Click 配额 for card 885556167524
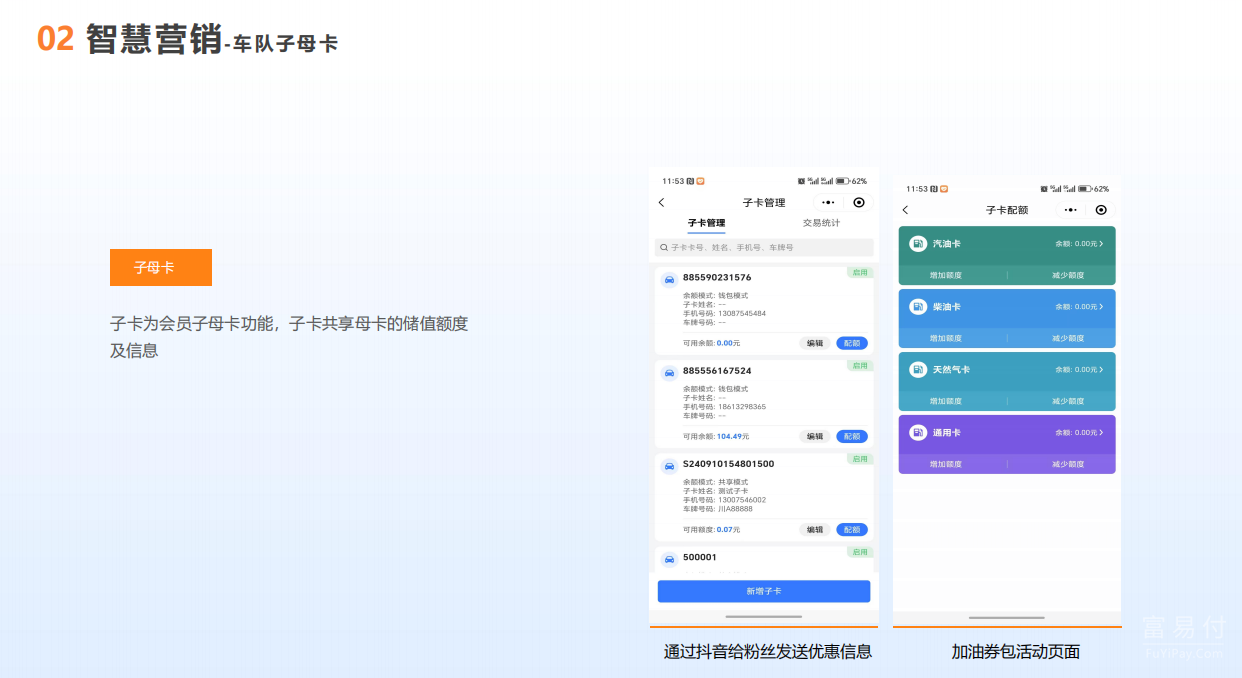 tap(852, 436)
